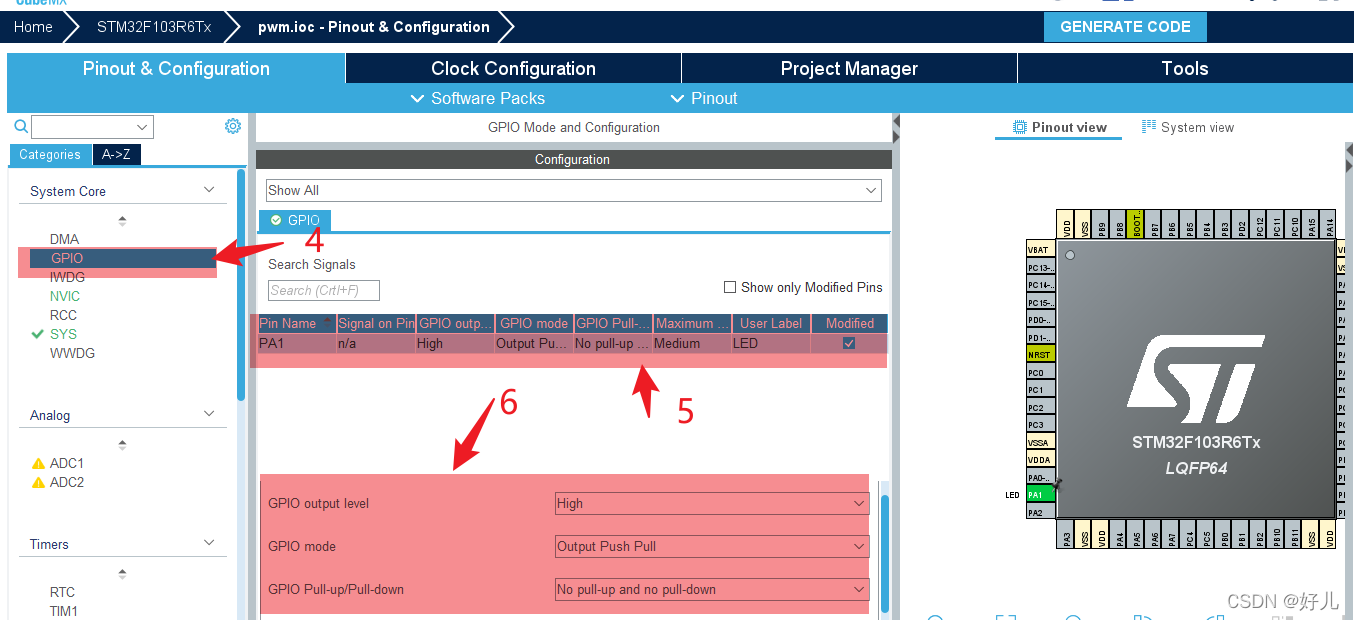
Task: Click in the Search Signals input field
Action: tap(324, 290)
